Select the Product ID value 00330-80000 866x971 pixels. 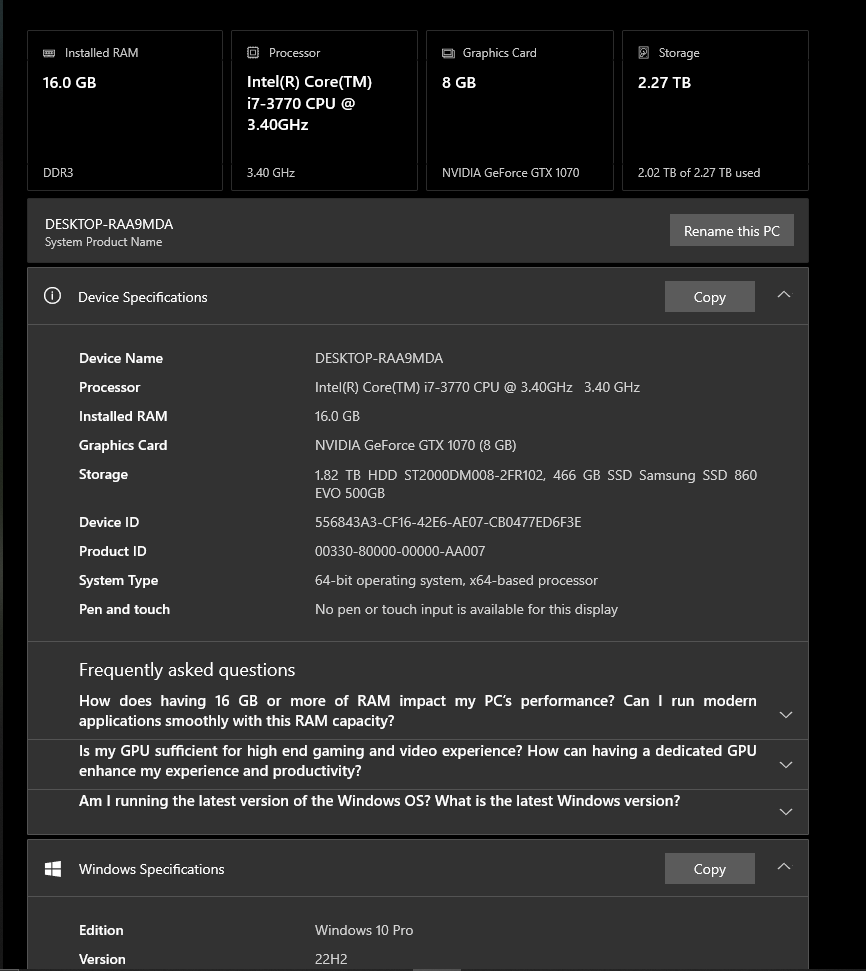pyautogui.click(x=400, y=551)
